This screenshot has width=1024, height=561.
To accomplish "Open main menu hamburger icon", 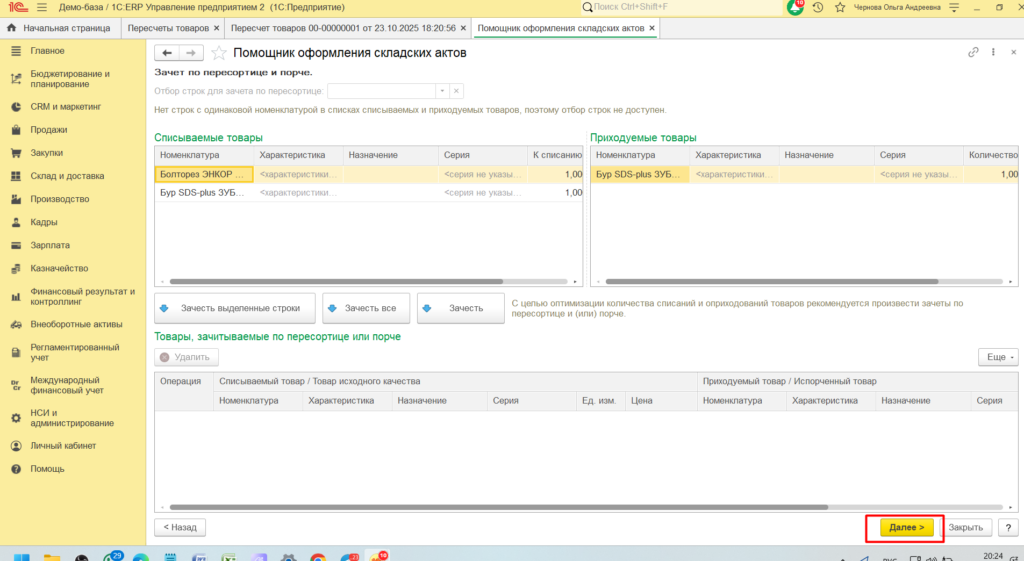I will 42,7.
